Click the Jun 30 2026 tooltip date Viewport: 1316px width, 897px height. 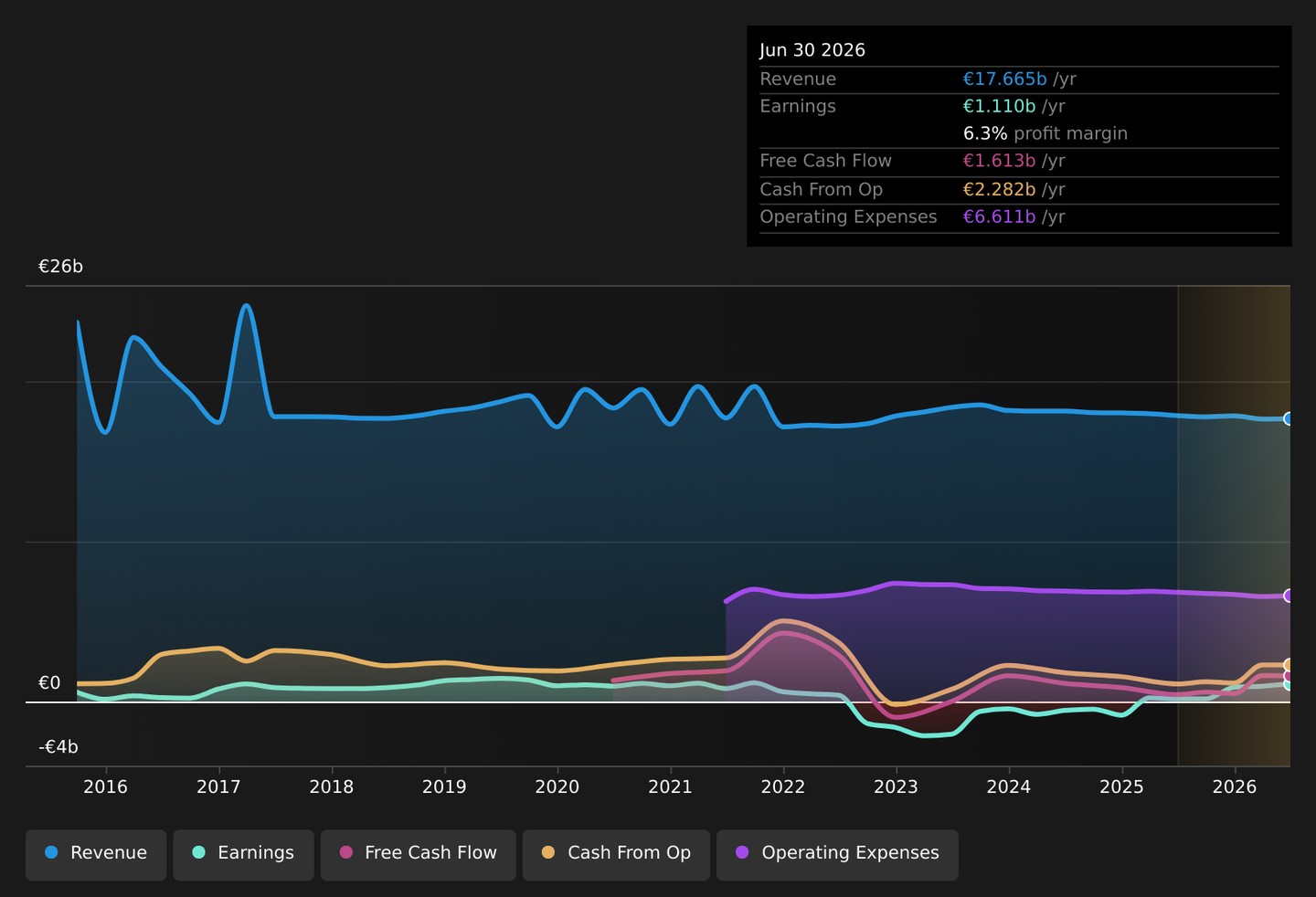click(812, 50)
